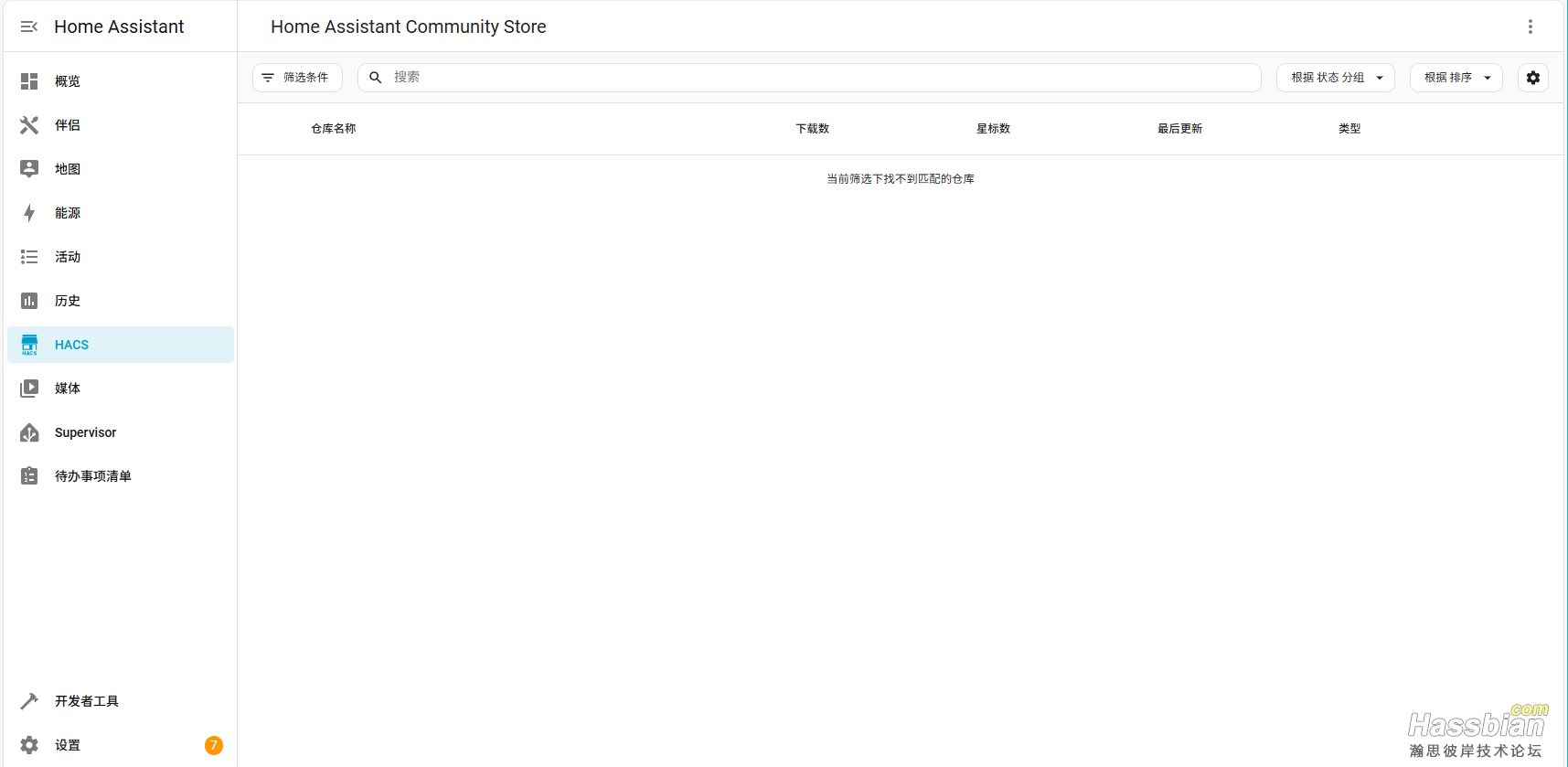Expand the 根据 状态 分组 dropdown

coord(1335,78)
